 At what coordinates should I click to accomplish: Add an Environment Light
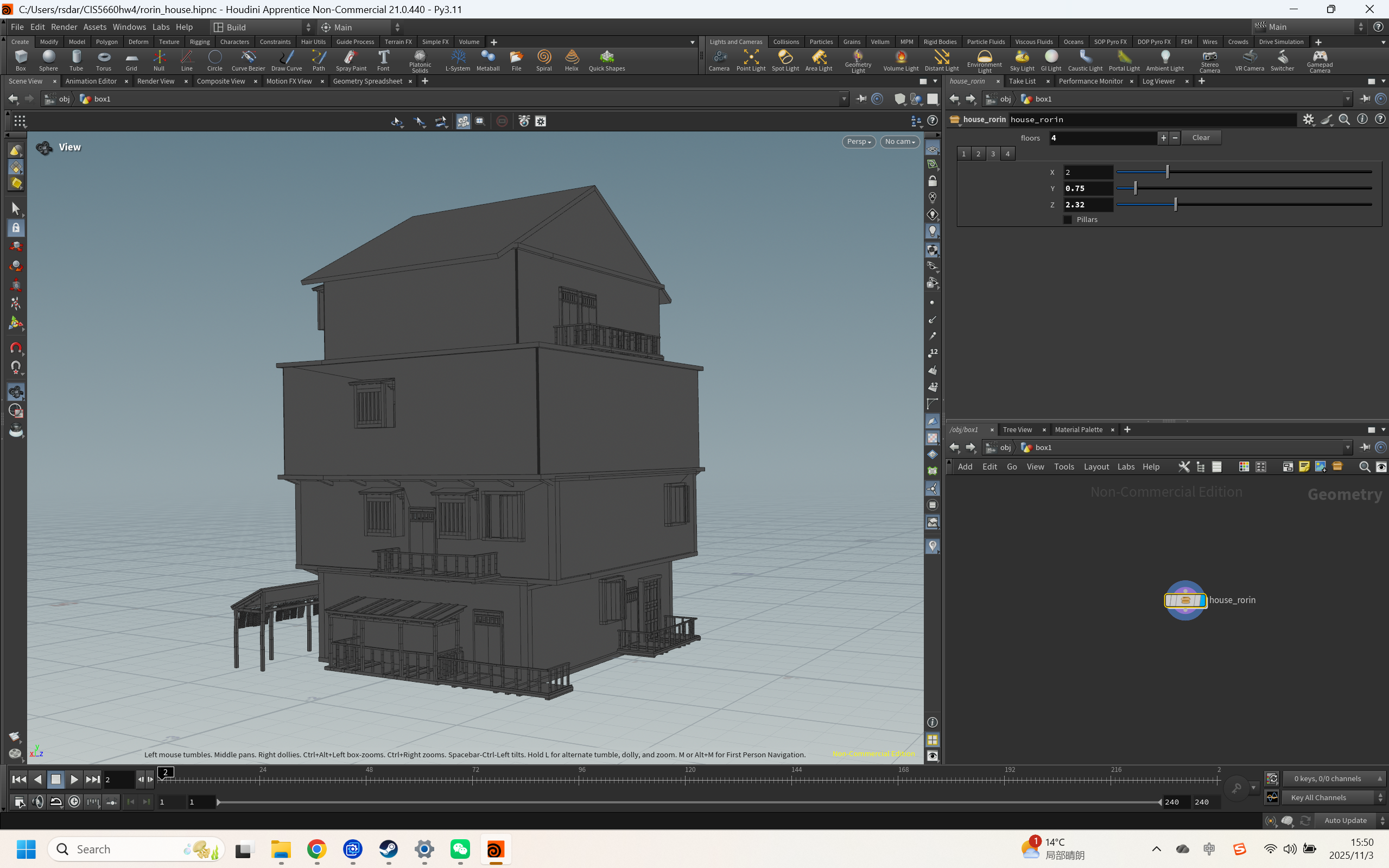[x=985, y=61]
